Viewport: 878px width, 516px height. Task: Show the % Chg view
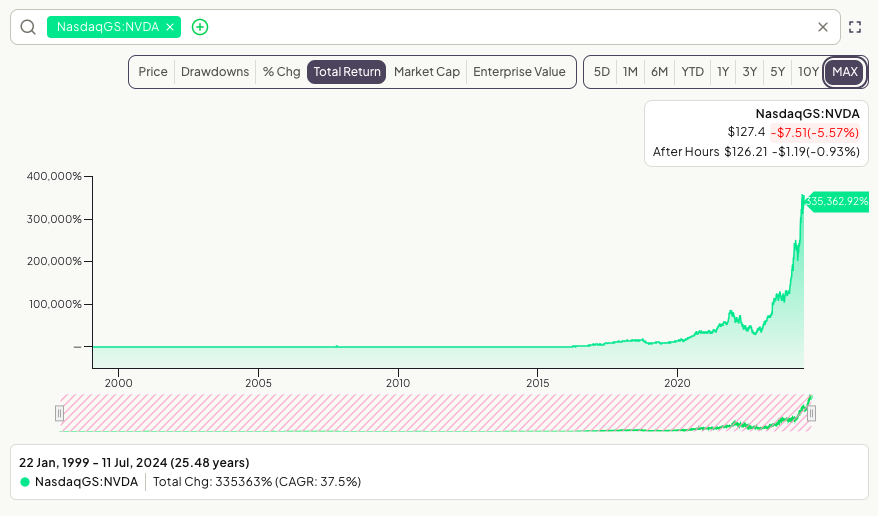[x=282, y=72]
